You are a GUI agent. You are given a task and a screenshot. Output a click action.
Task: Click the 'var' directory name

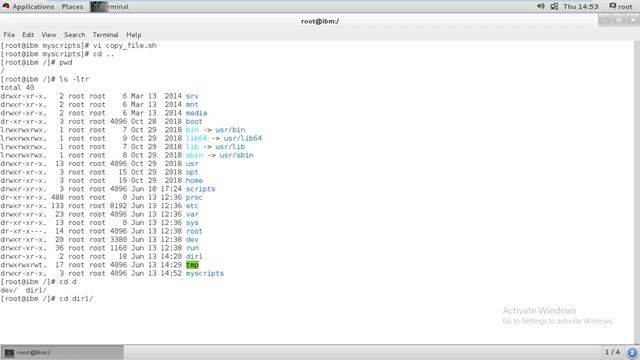192,214
